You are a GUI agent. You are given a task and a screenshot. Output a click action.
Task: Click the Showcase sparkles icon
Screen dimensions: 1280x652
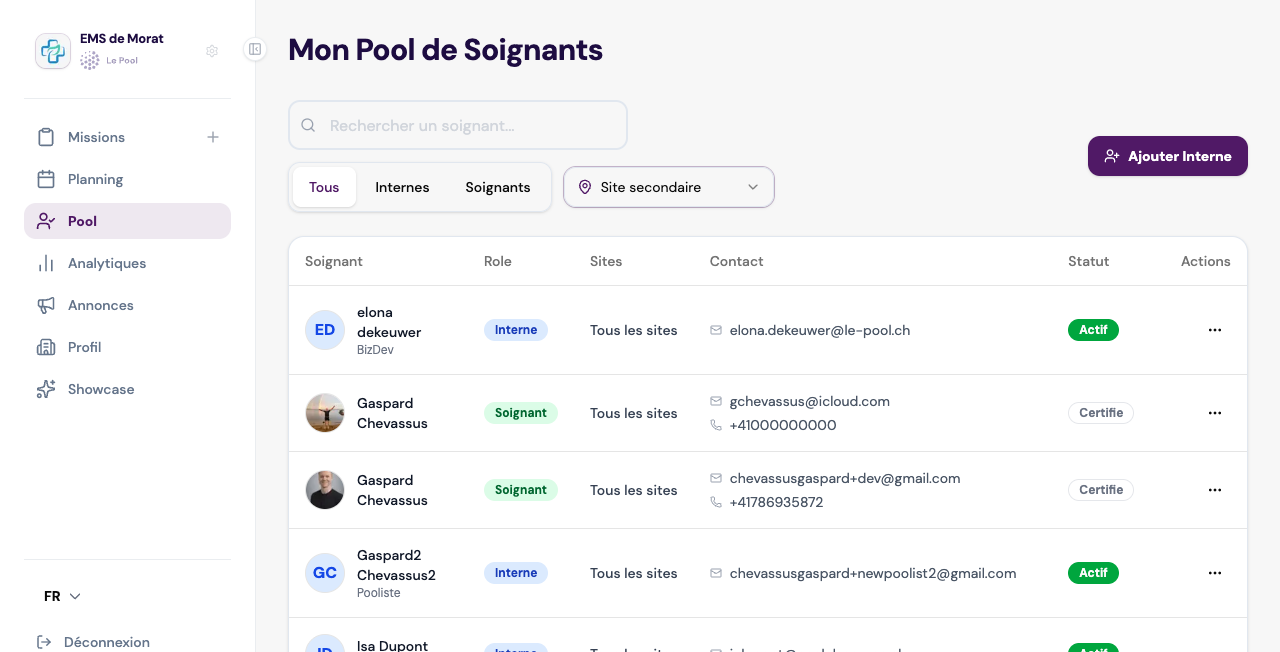point(46,389)
